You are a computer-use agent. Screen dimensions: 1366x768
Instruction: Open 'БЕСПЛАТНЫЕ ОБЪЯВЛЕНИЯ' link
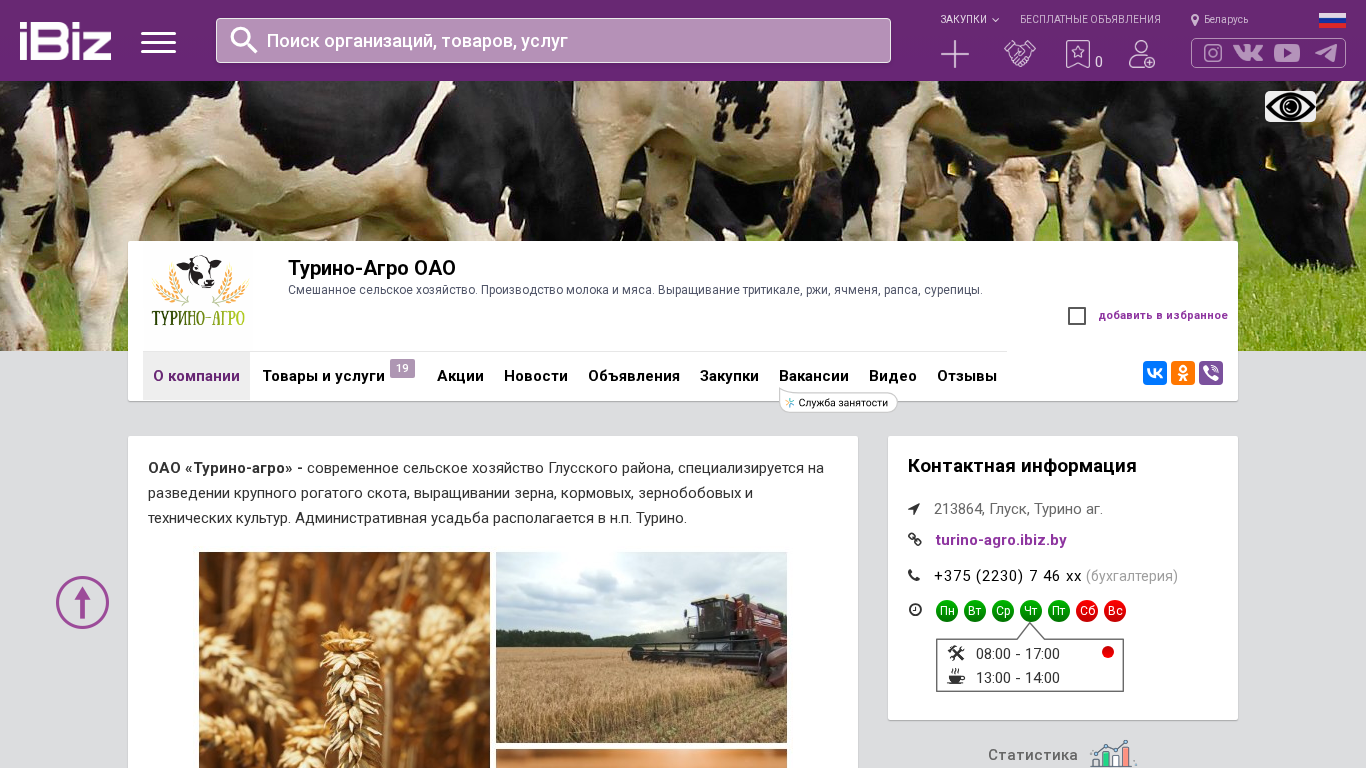click(1090, 19)
